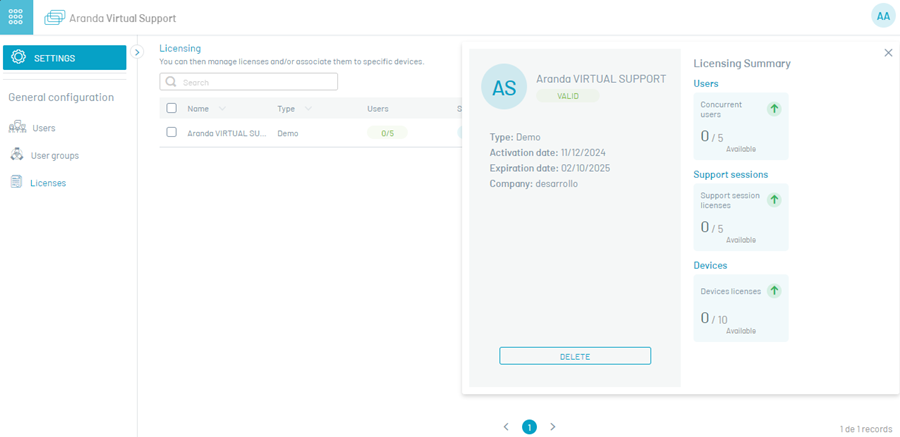Click the Licenses document icon
Image resolution: width=900 pixels, height=437 pixels.
click(x=17, y=183)
